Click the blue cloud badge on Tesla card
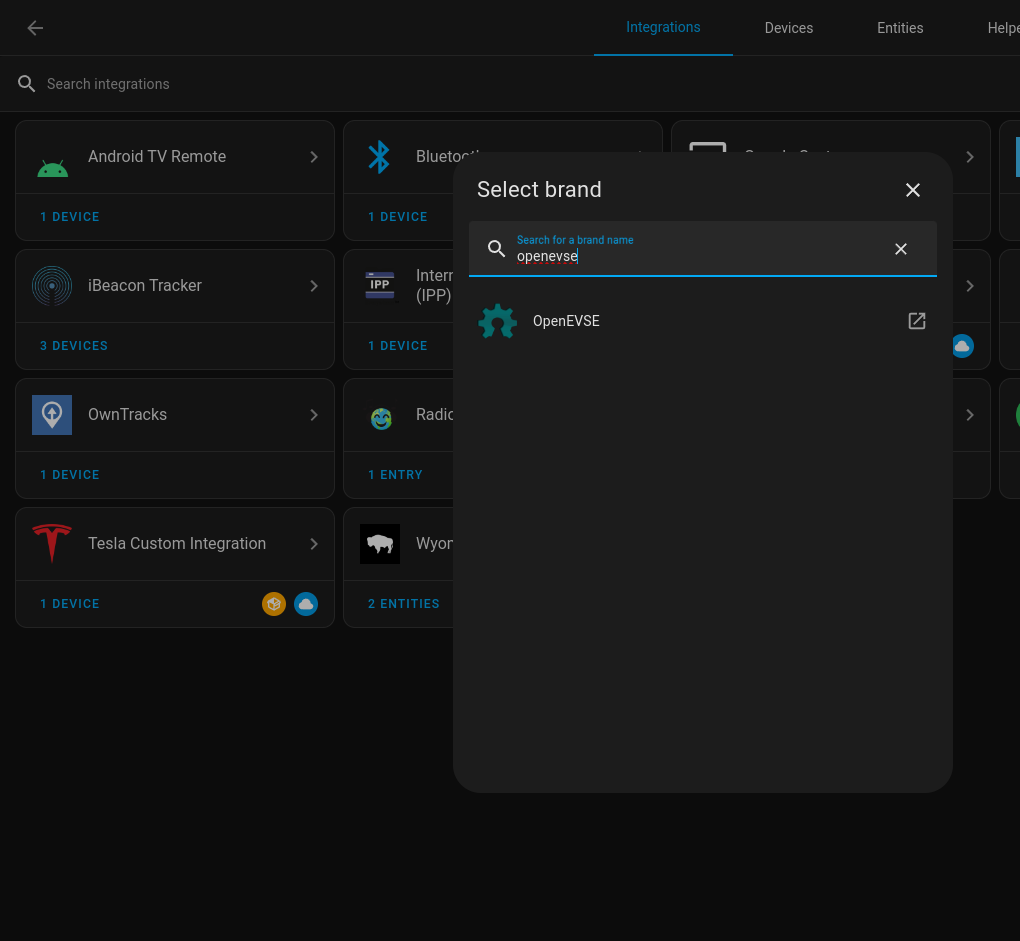This screenshot has height=941, width=1020. pyautogui.click(x=306, y=604)
